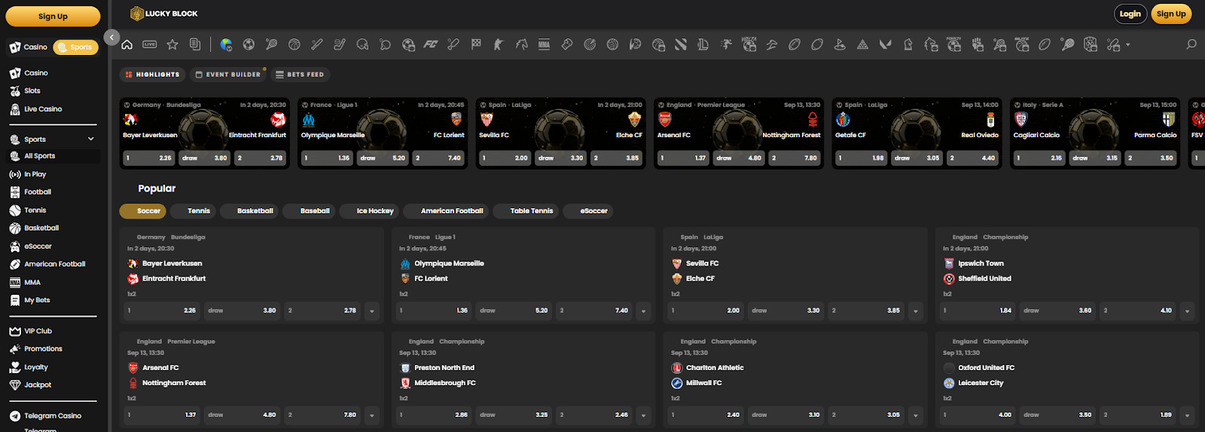Viewport: 1205px width, 432px height.
Task: Switch to the Event Builder tab
Action: [x=228, y=74]
